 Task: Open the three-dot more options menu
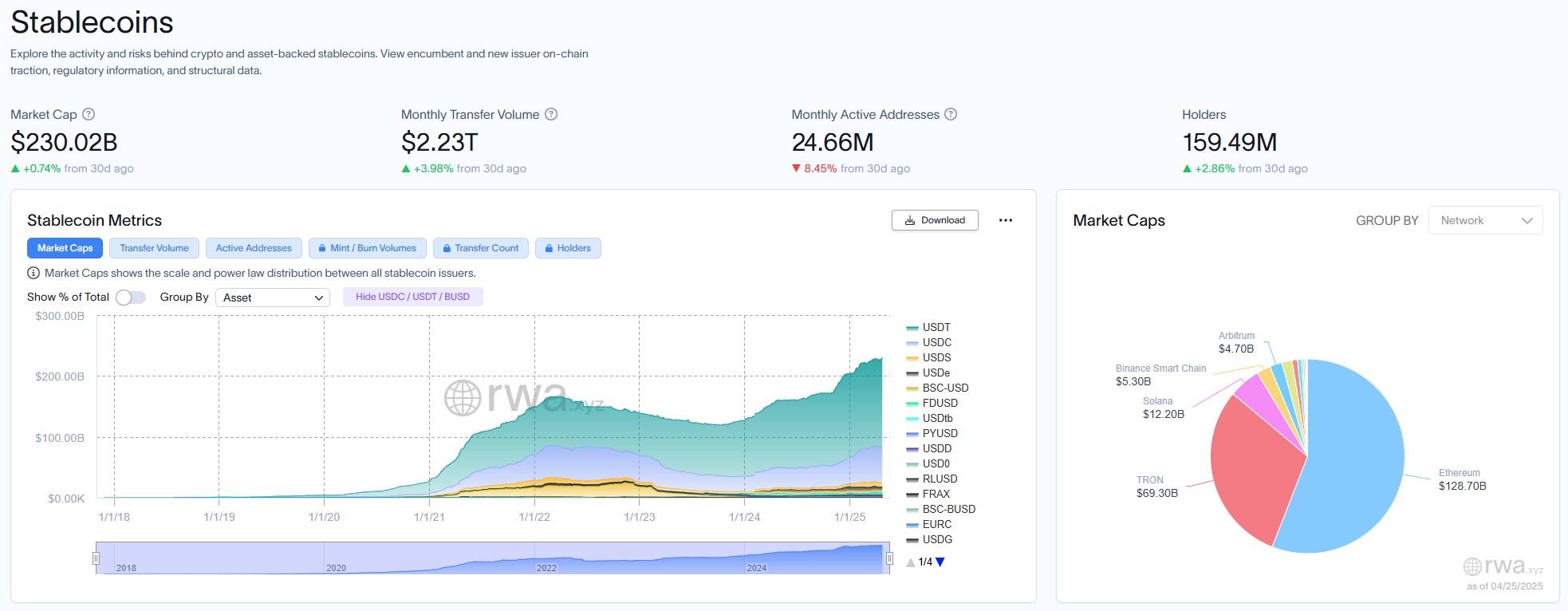point(1006,220)
